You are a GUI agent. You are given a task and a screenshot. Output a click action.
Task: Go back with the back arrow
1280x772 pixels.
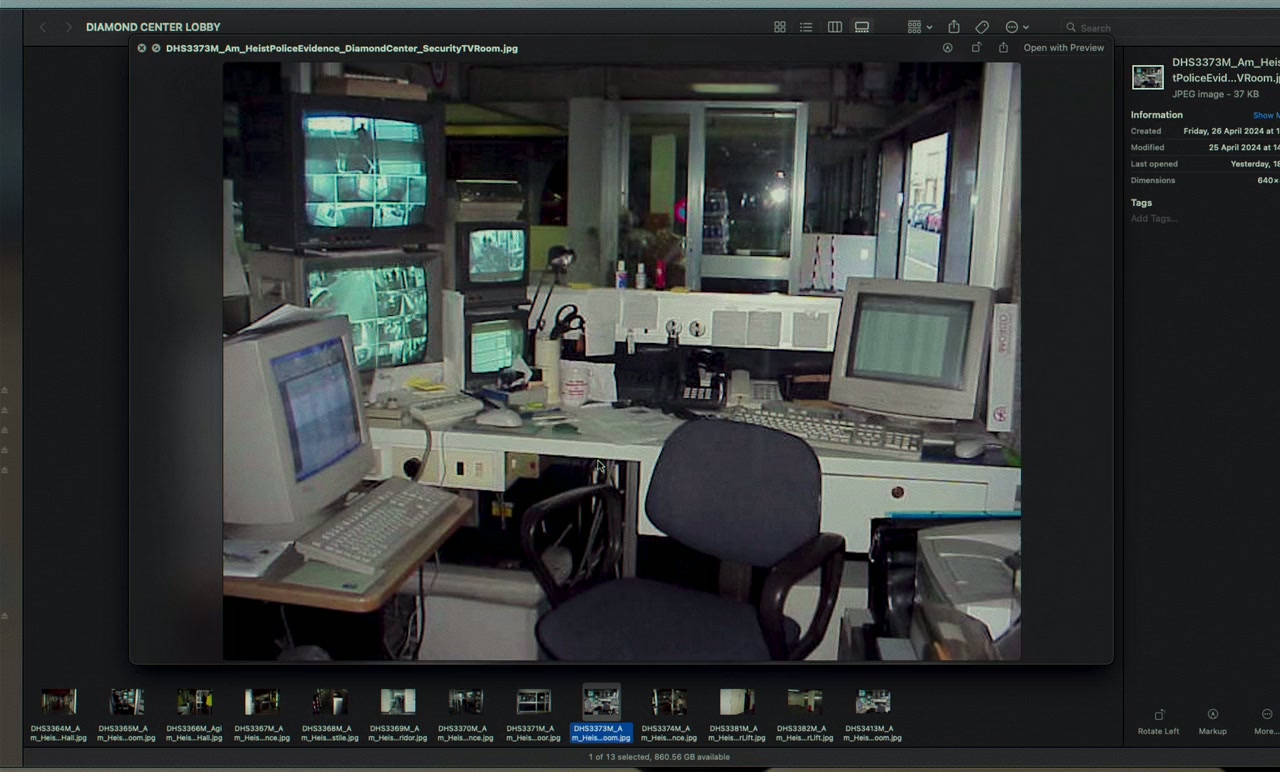43,27
